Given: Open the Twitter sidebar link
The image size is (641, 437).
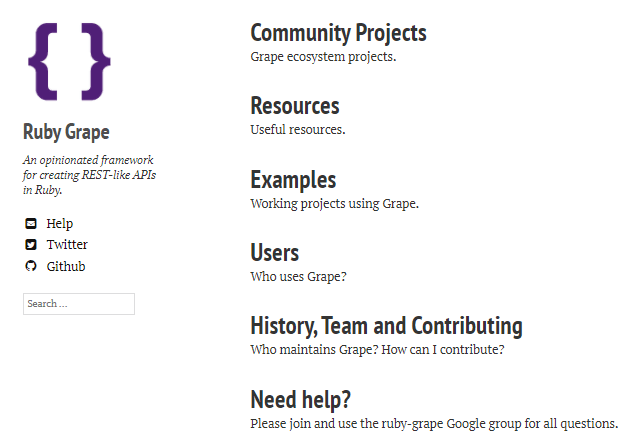Looking at the screenshot, I should [x=67, y=245].
